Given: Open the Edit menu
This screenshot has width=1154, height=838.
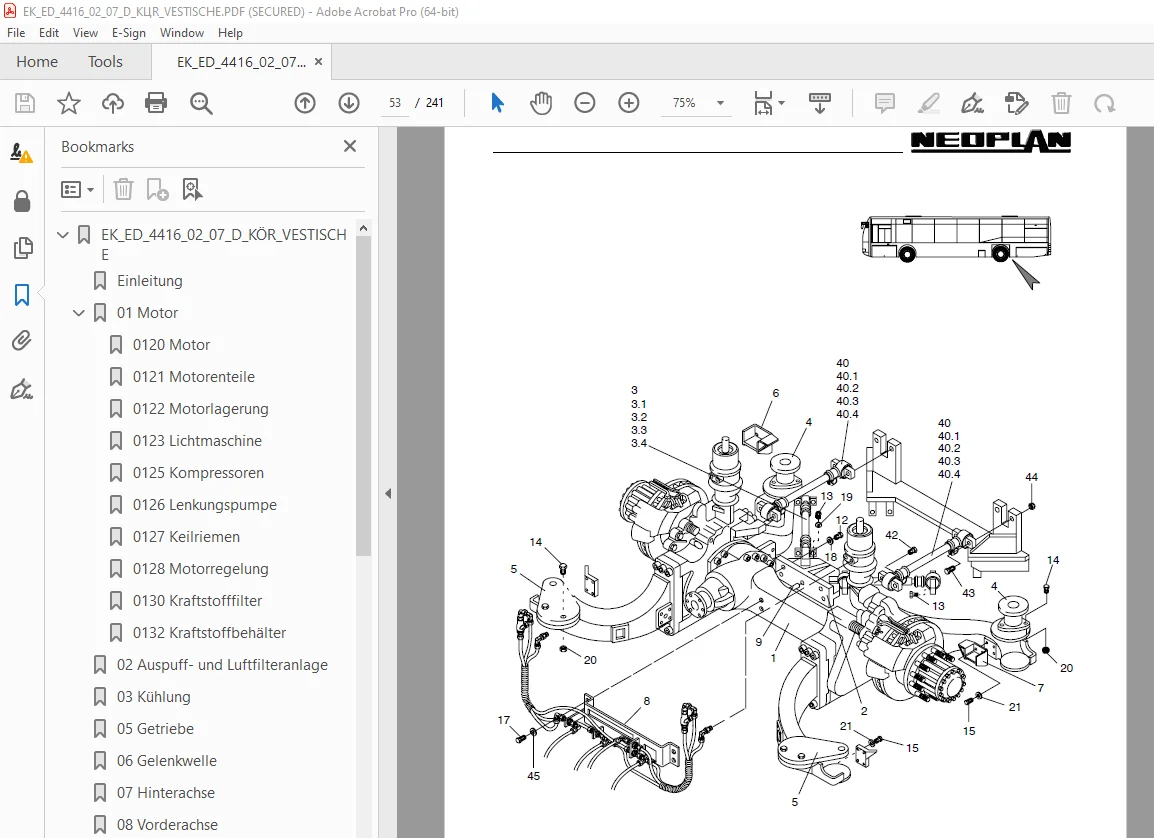Looking at the screenshot, I should (x=49, y=33).
